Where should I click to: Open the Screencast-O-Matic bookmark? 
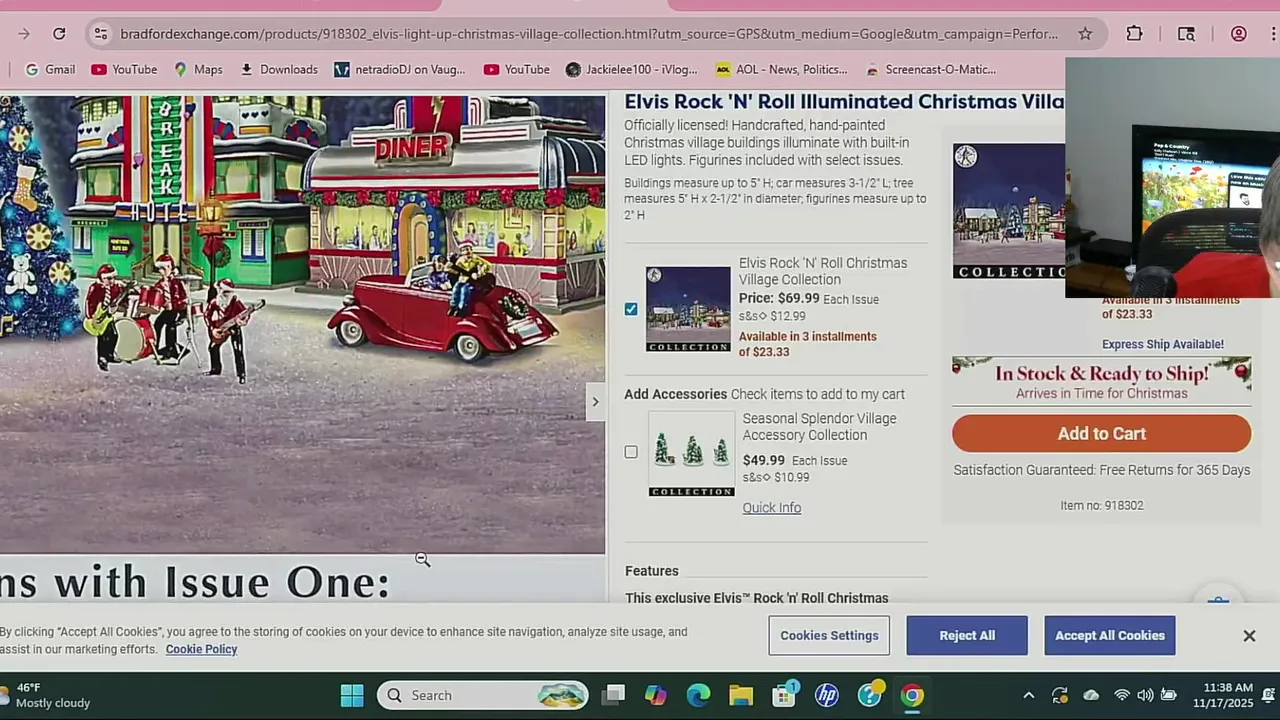[x=931, y=69]
